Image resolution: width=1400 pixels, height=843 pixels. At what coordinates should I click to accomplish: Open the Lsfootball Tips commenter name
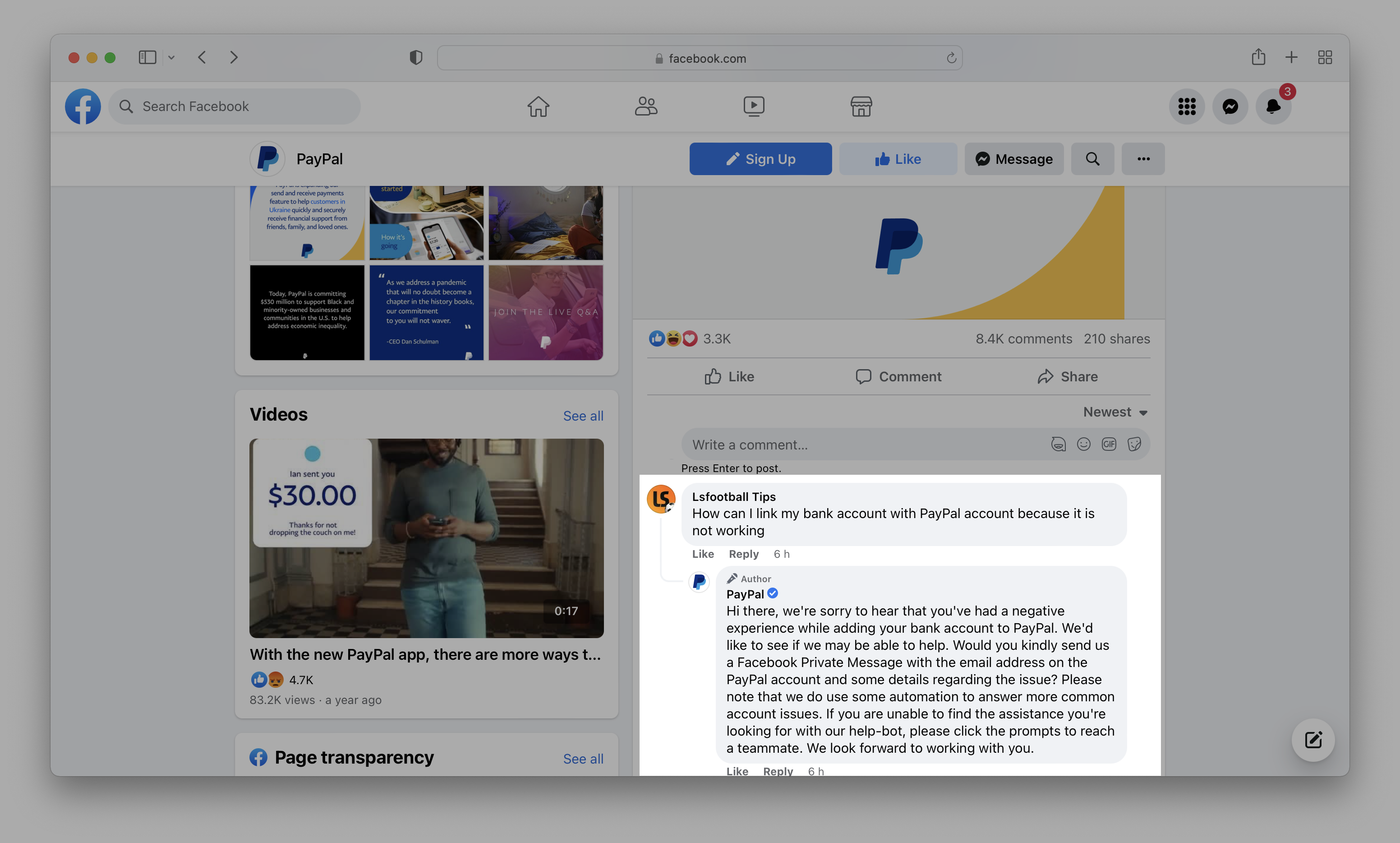(x=733, y=496)
